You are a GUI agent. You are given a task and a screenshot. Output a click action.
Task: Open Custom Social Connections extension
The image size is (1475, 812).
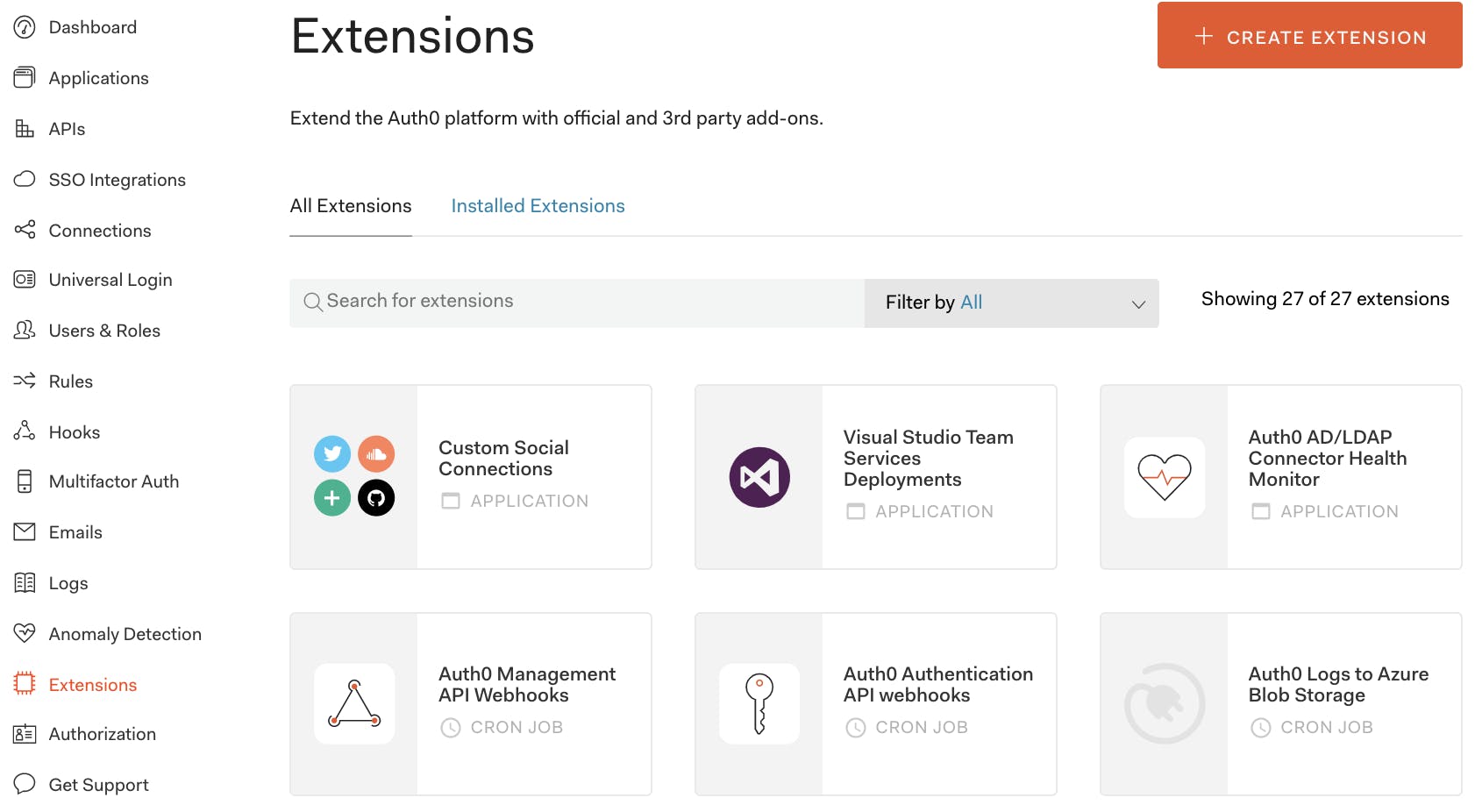(x=503, y=459)
